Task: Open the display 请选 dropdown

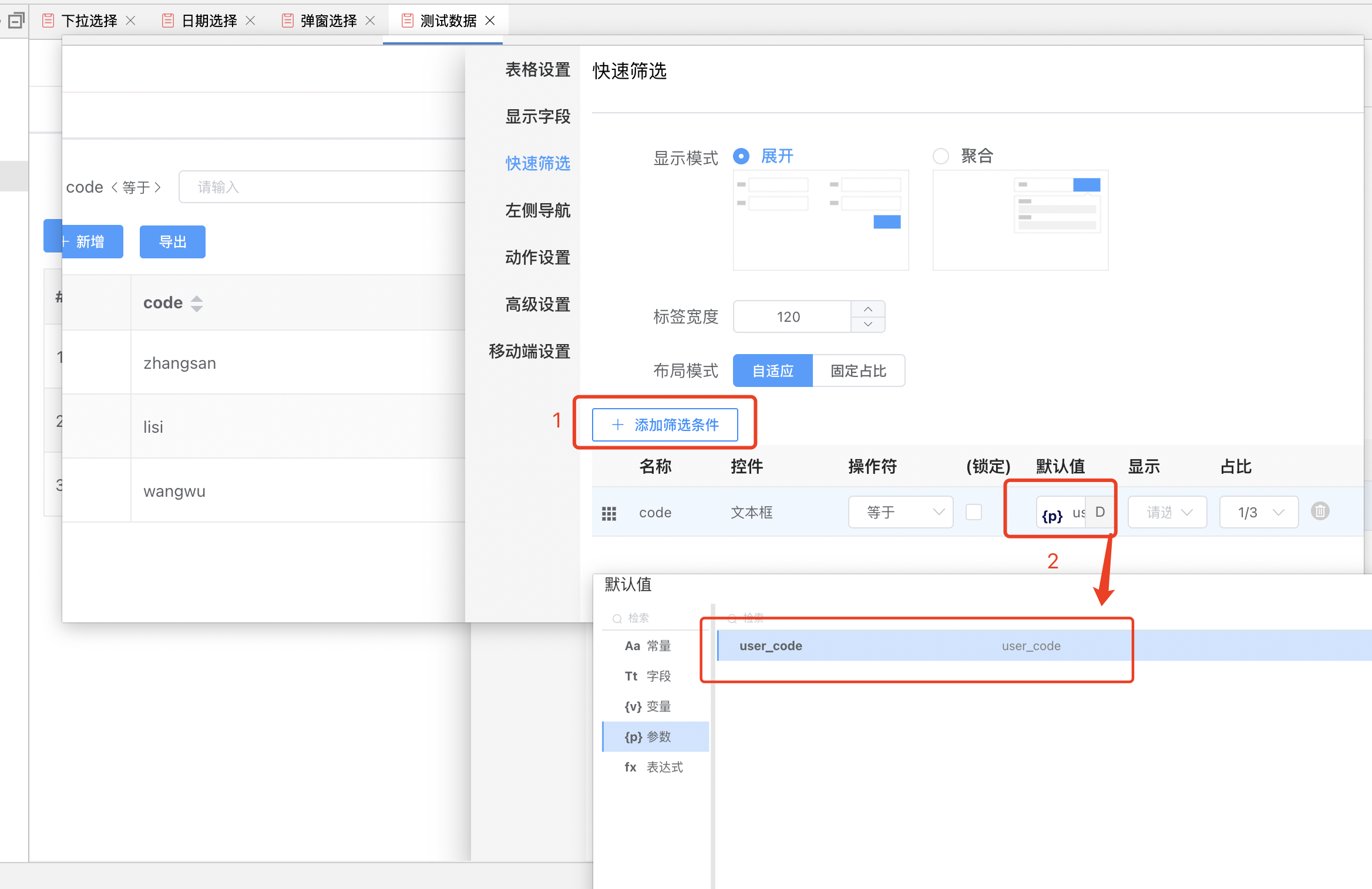Action: click(1167, 512)
